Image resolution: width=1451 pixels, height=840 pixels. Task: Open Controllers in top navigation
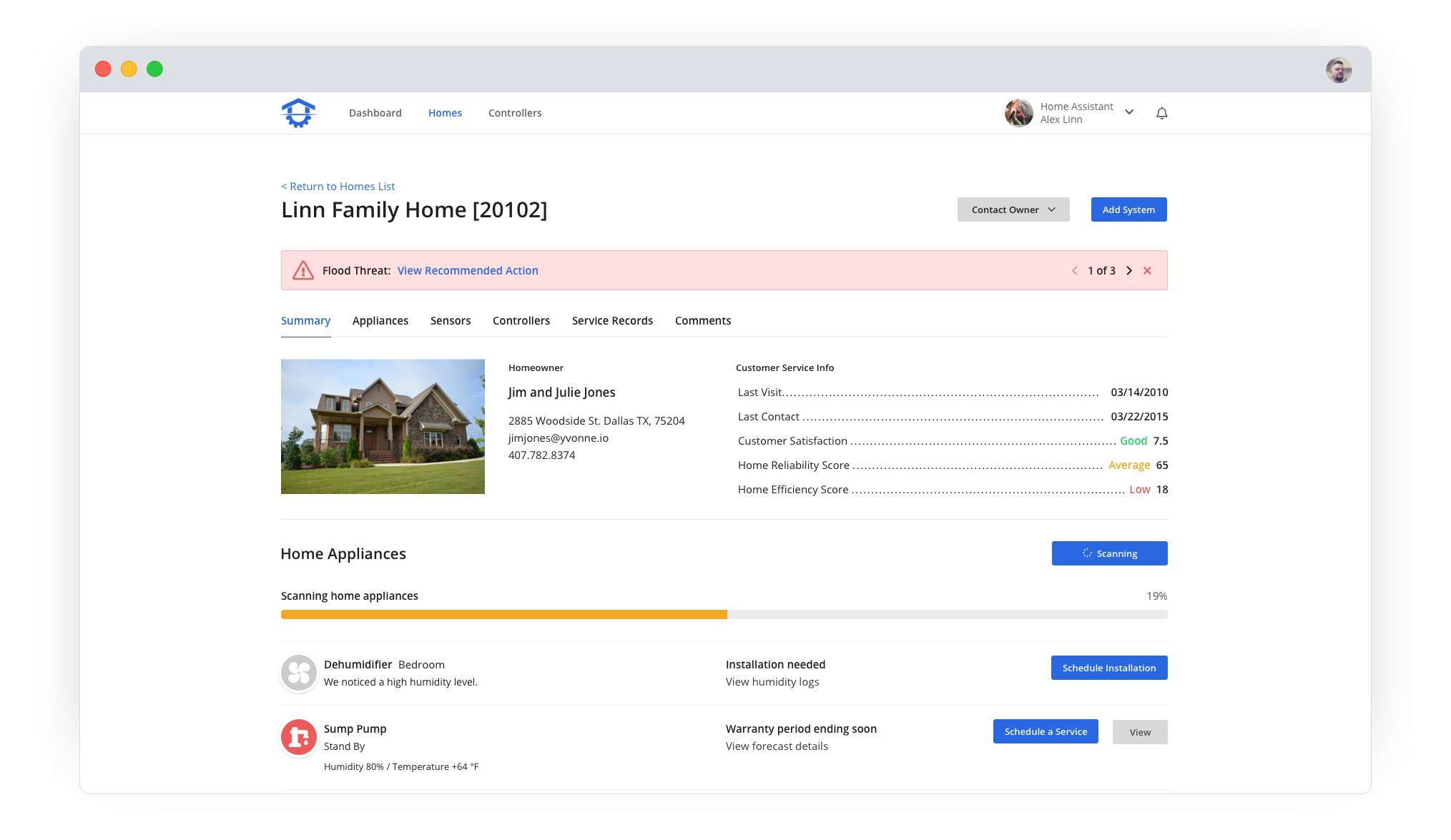pos(515,113)
